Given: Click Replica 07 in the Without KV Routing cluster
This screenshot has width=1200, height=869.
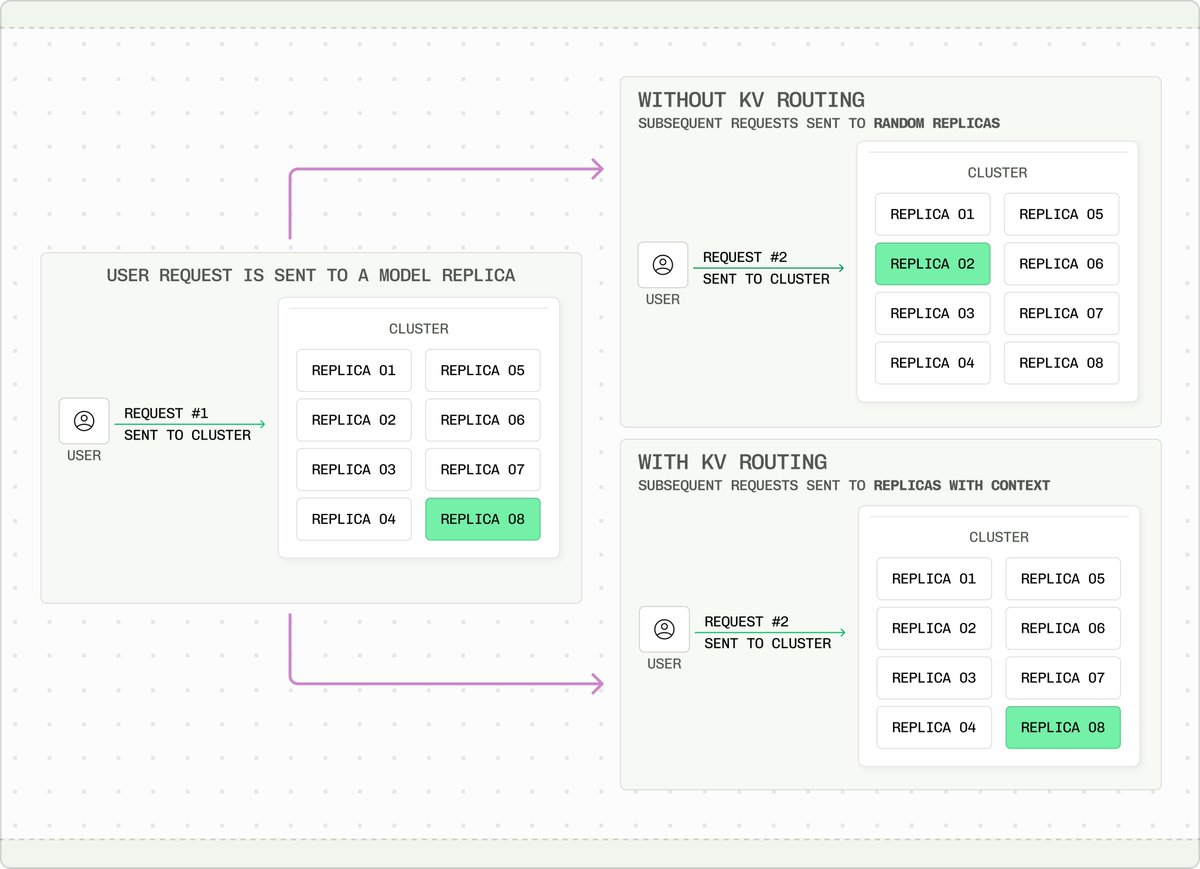Looking at the screenshot, I should 1061,313.
